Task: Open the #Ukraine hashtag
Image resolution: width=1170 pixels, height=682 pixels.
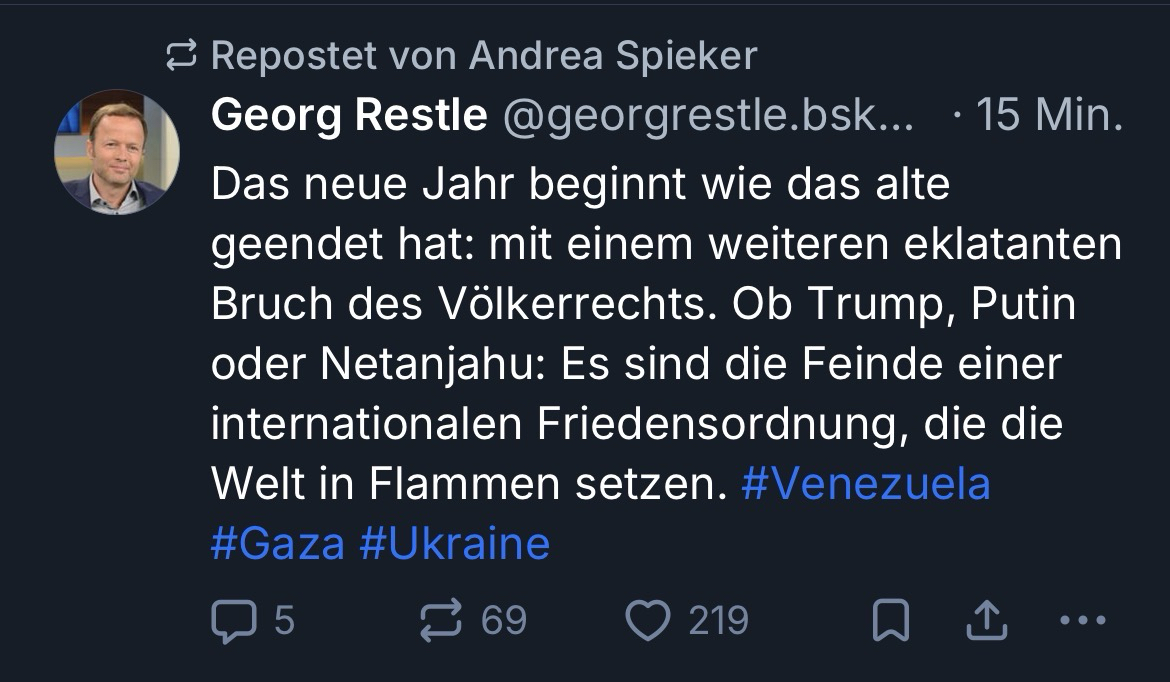Action: coord(454,544)
